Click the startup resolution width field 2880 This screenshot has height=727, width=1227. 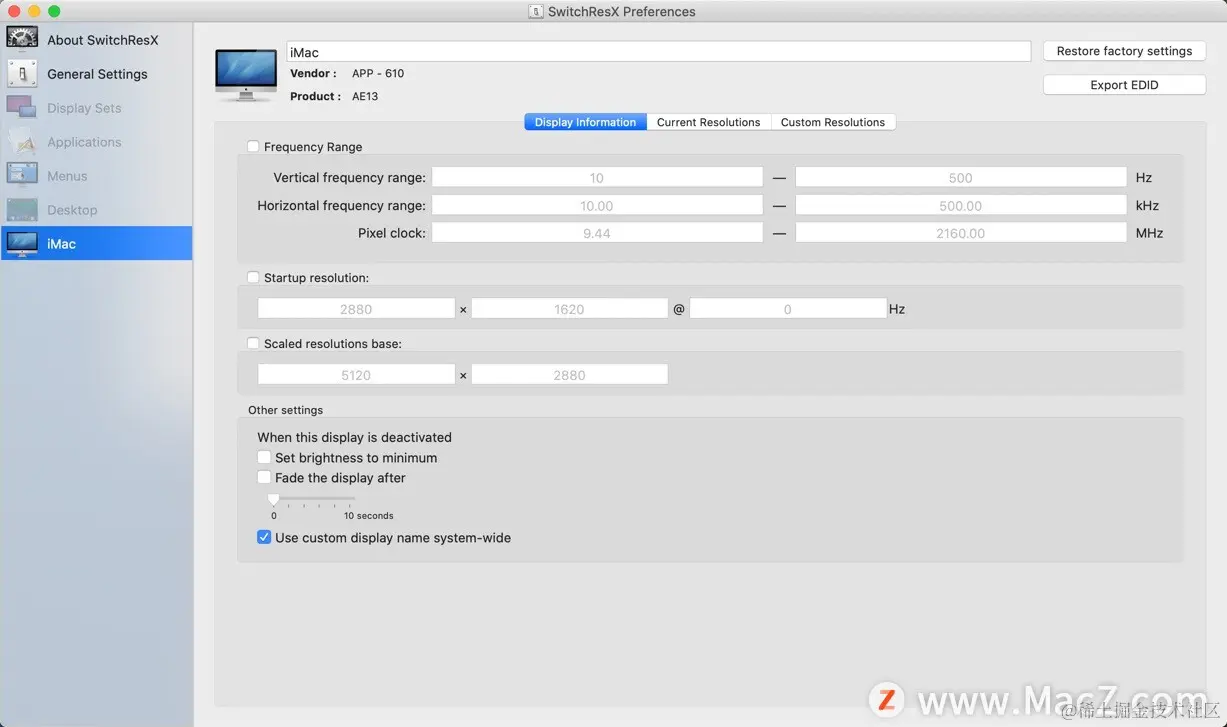tap(356, 309)
